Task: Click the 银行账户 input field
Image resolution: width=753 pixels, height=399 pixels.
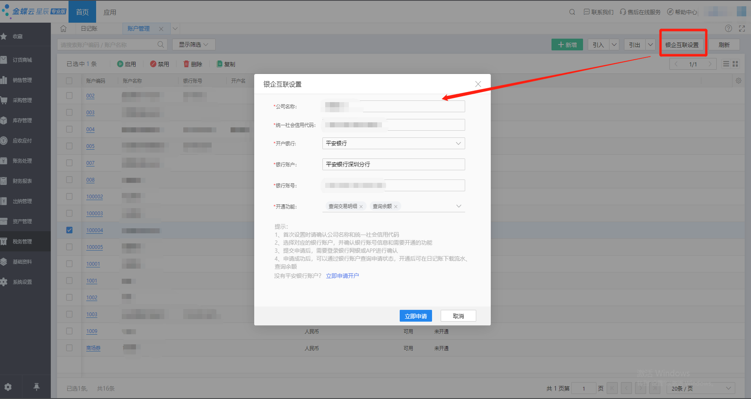Action: click(393, 164)
